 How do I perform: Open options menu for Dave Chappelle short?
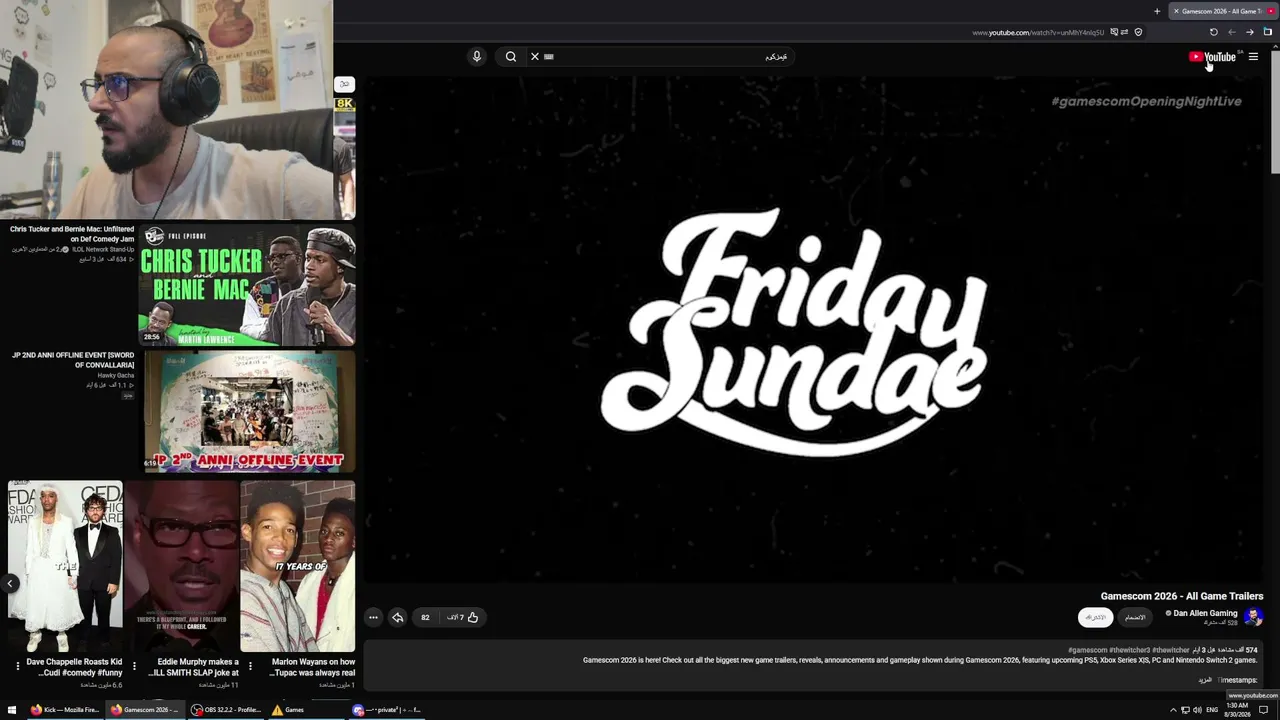click(x=18, y=666)
